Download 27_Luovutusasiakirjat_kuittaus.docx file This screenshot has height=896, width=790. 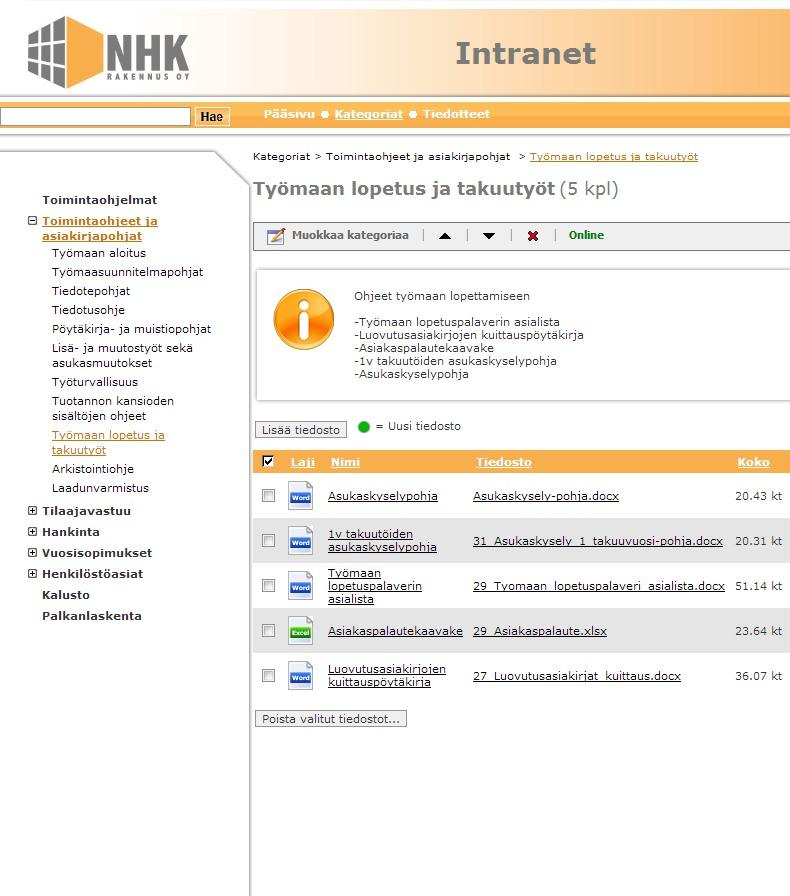[x=577, y=676]
